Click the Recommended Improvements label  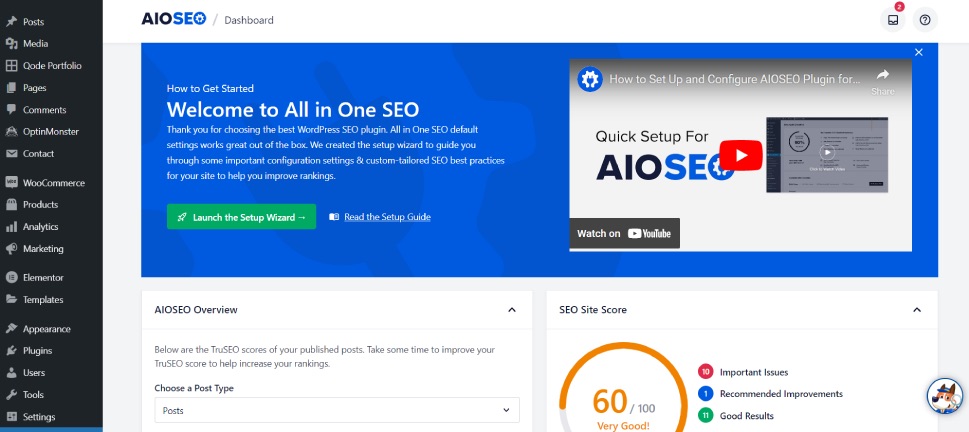(x=781, y=394)
